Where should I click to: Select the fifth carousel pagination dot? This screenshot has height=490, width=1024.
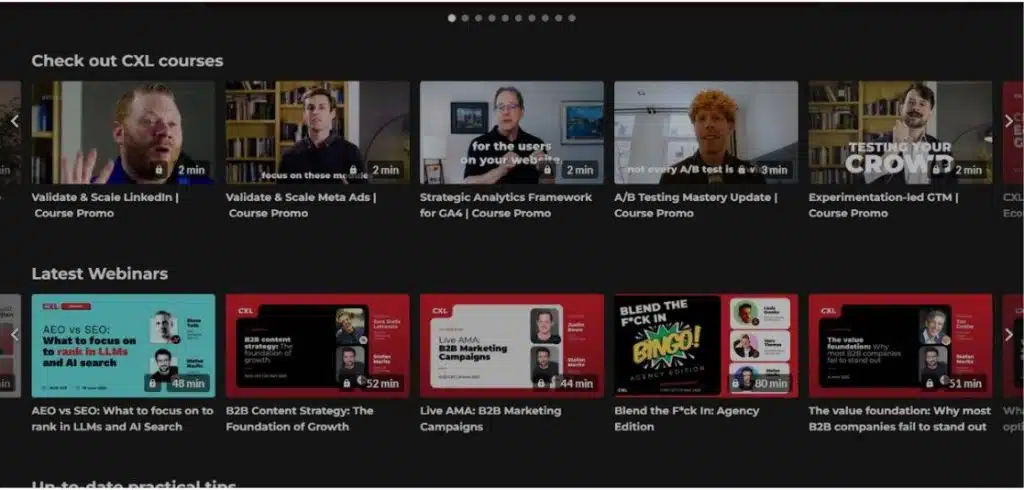pos(505,18)
